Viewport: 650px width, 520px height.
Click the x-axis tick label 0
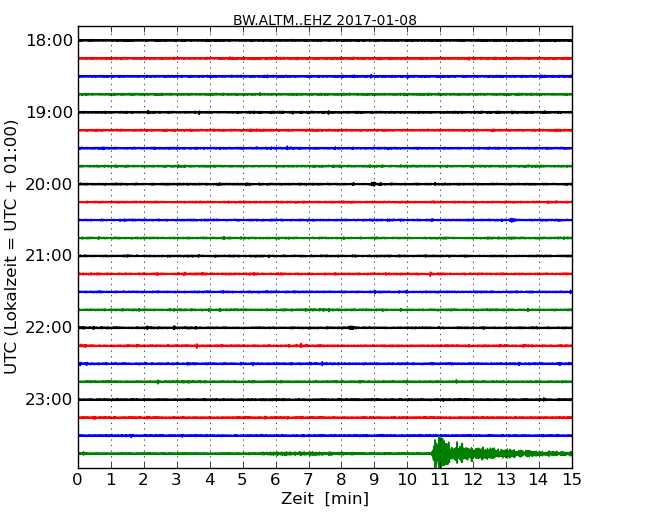(78, 480)
